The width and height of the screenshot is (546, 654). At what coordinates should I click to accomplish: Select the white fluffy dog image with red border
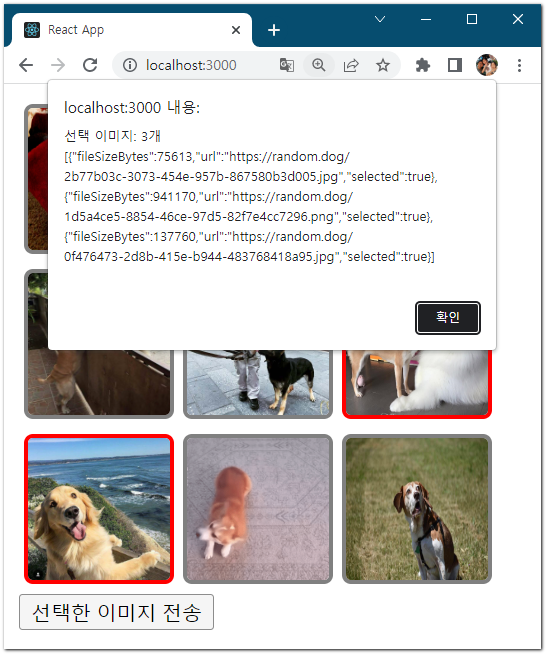[x=417, y=384]
